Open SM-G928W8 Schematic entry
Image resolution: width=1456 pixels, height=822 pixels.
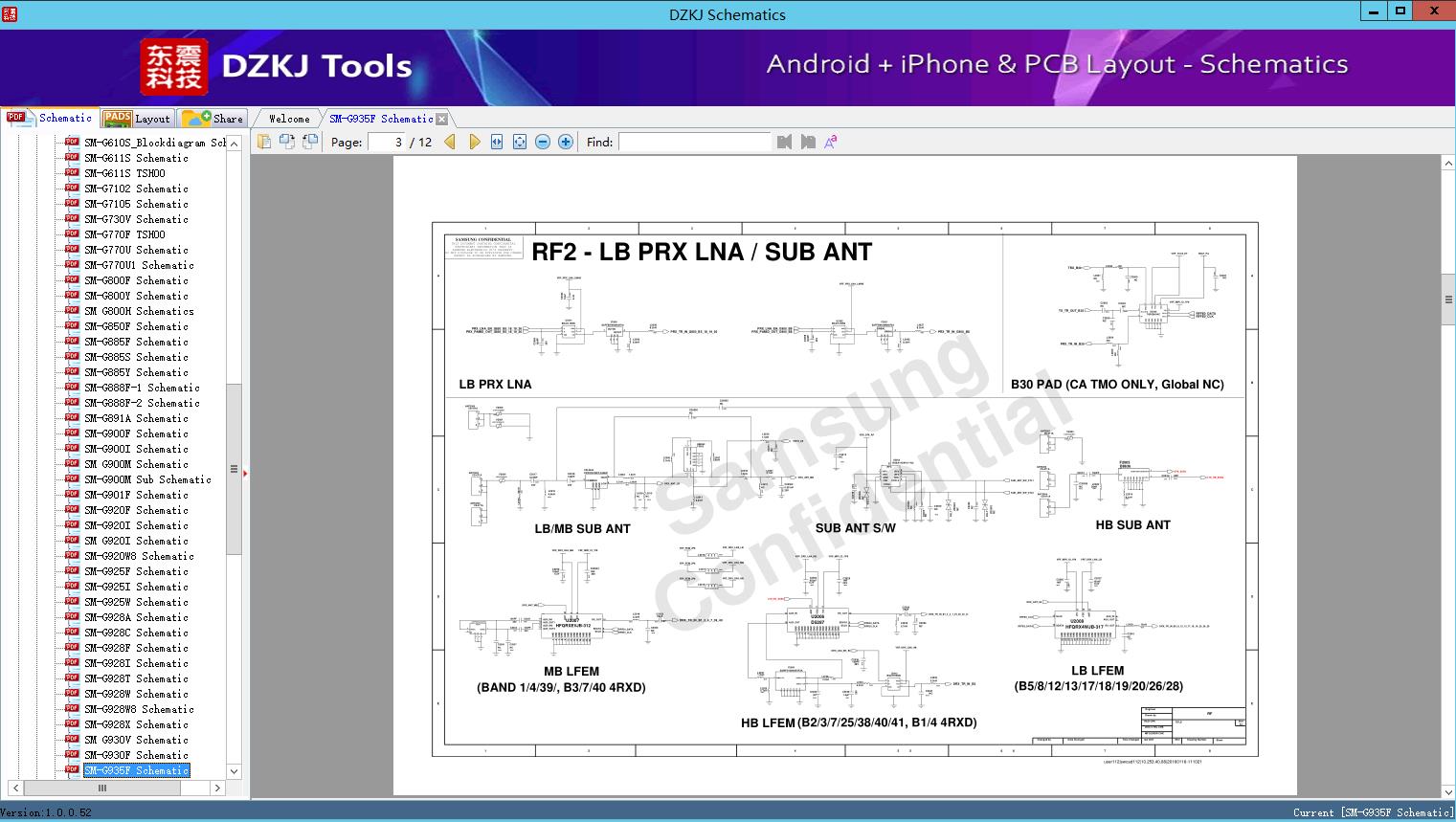(139, 709)
